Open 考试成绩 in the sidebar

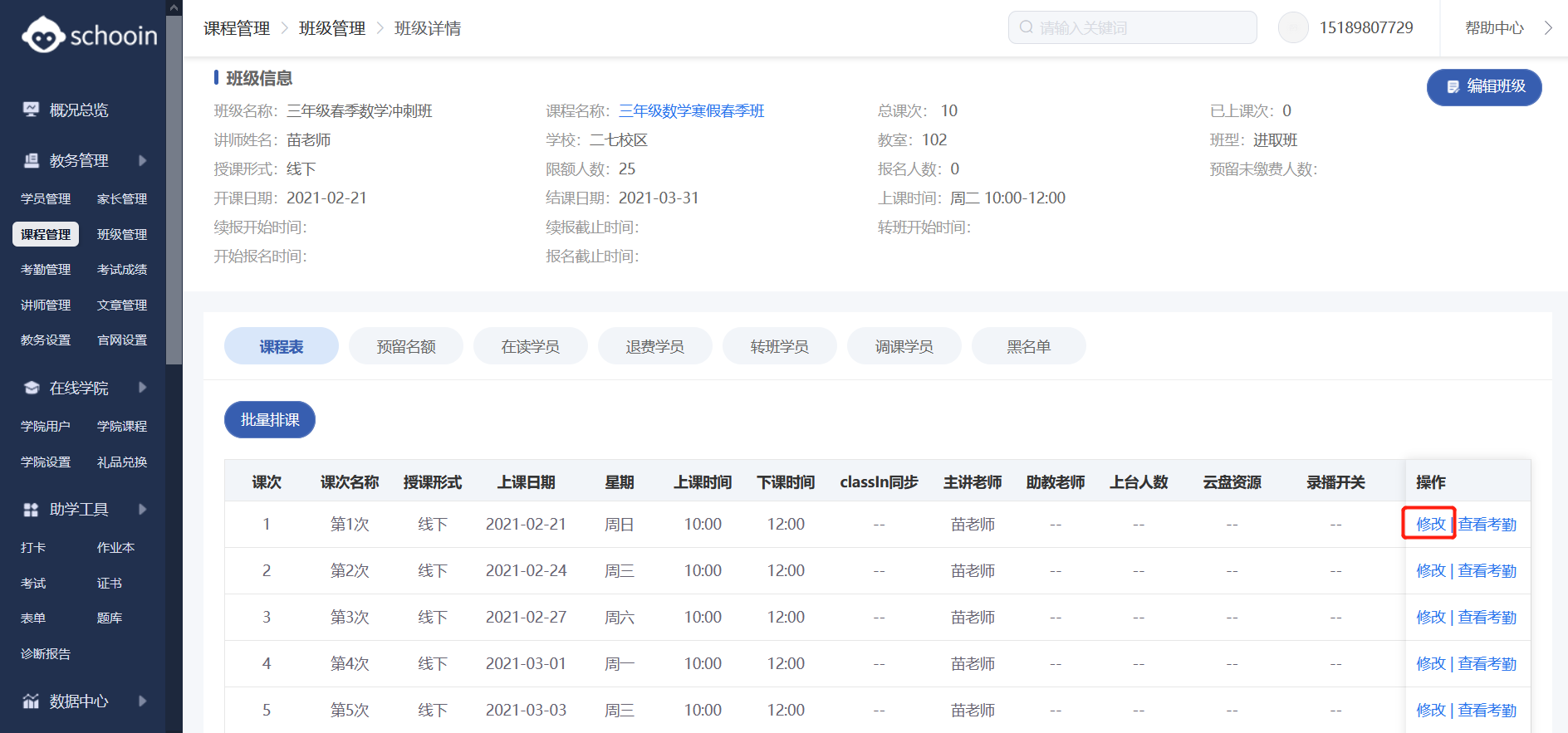coord(122,270)
